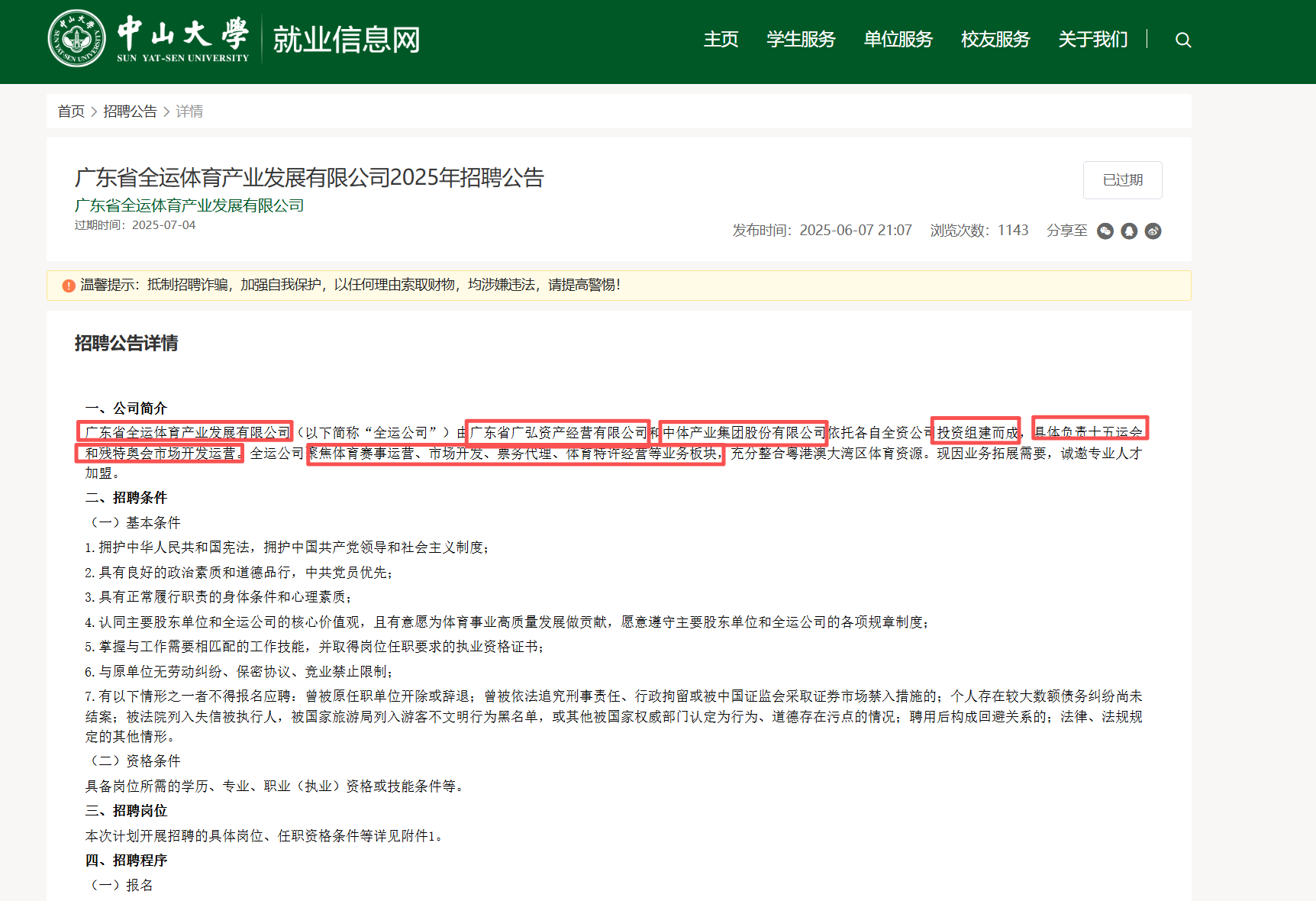Go to 招聘公告 breadcrumb

click(130, 111)
